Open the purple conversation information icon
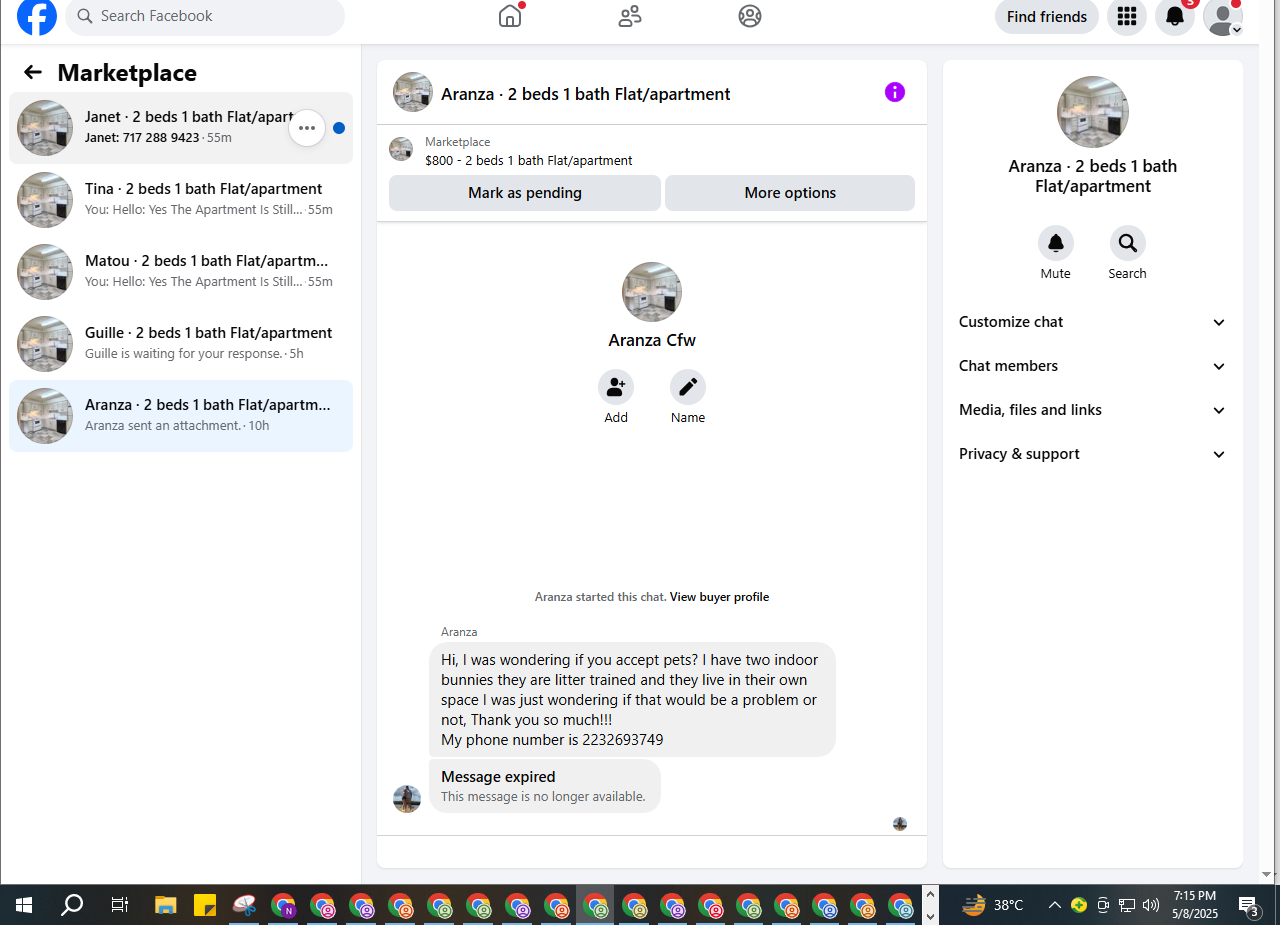This screenshot has height=925, width=1280. pyautogui.click(x=895, y=92)
